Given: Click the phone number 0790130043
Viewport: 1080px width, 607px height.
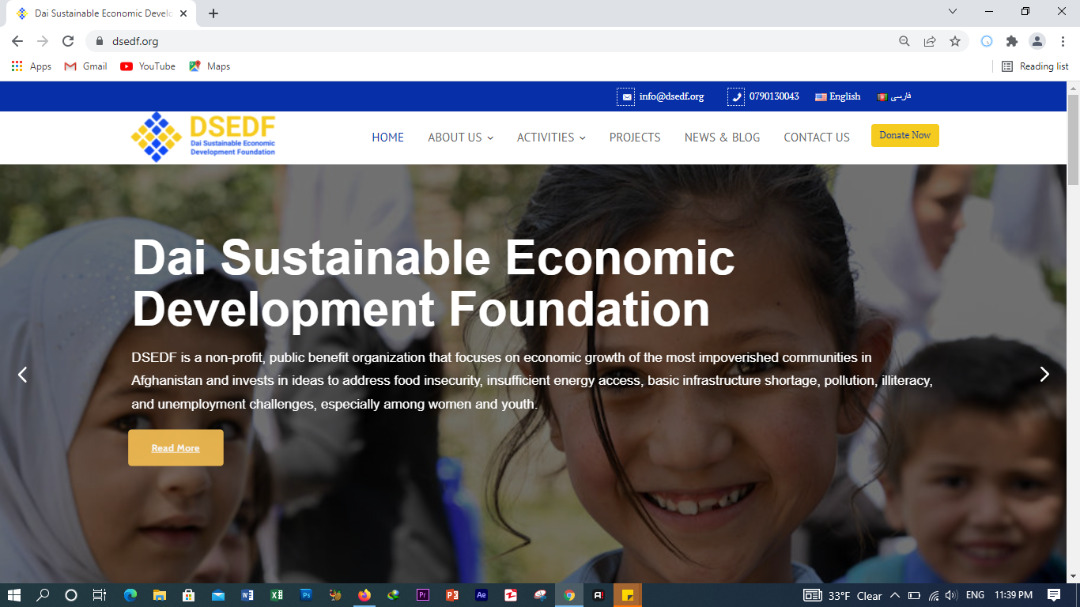Looking at the screenshot, I should pos(763,96).
